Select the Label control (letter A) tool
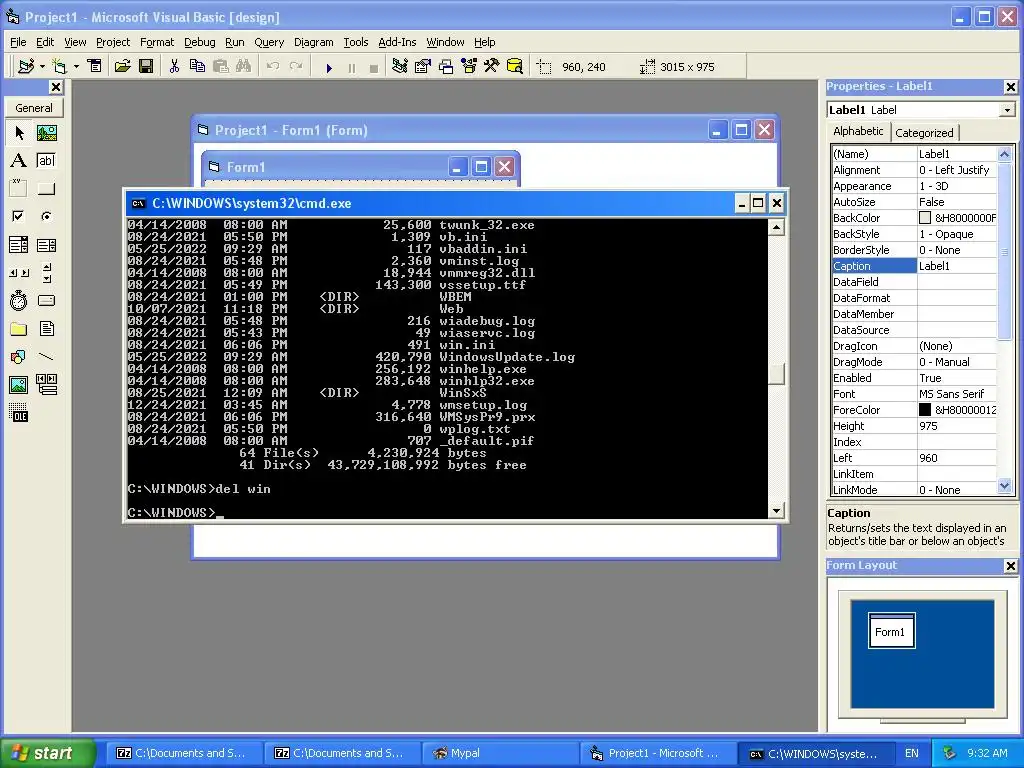 tap(19, 161)
